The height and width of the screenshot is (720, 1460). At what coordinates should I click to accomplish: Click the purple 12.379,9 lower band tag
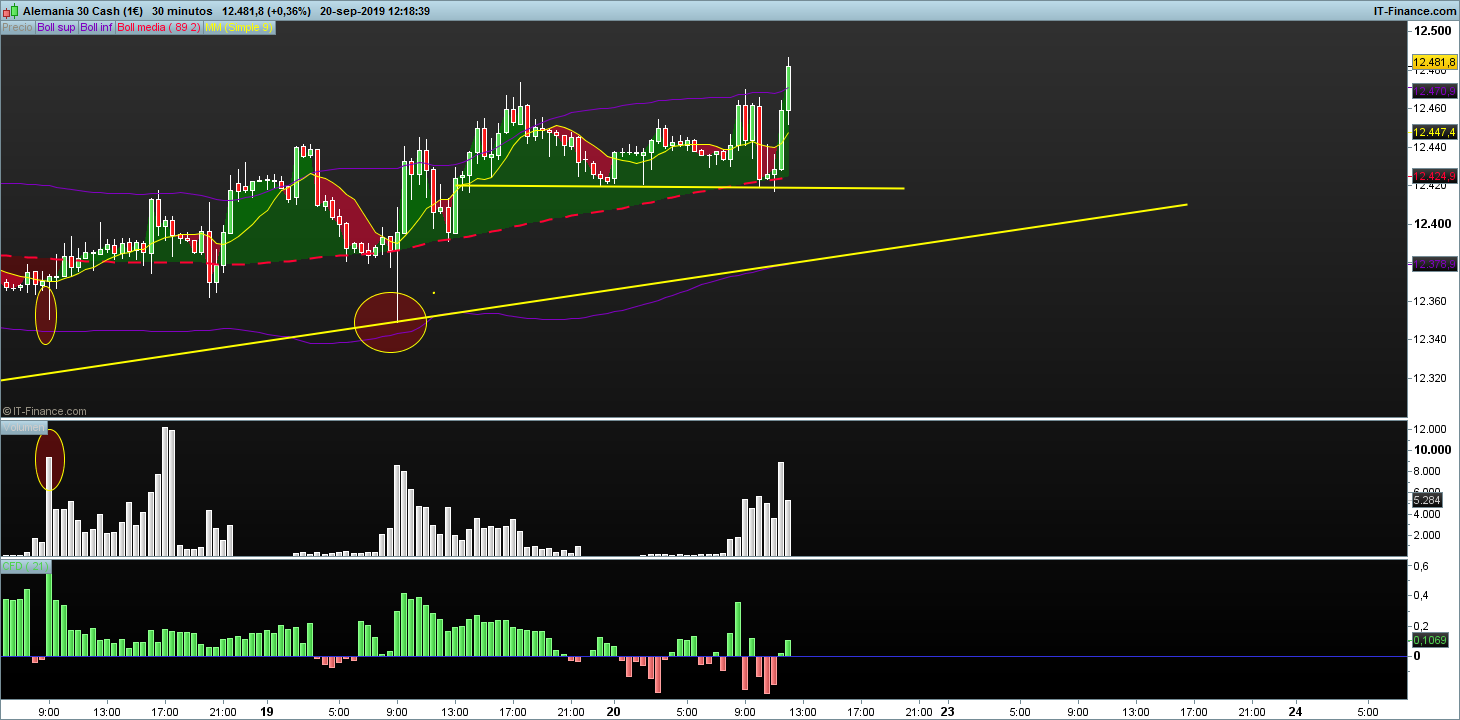[x=1433, y=264]
